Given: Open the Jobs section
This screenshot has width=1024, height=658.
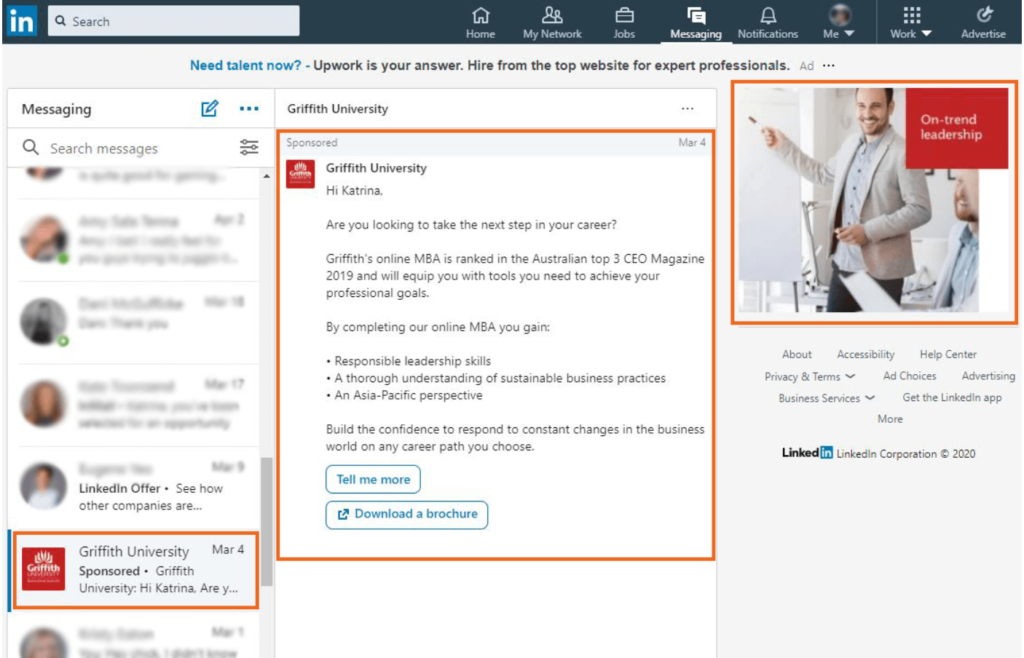Looking at the screenshot, I should [624, 22].
